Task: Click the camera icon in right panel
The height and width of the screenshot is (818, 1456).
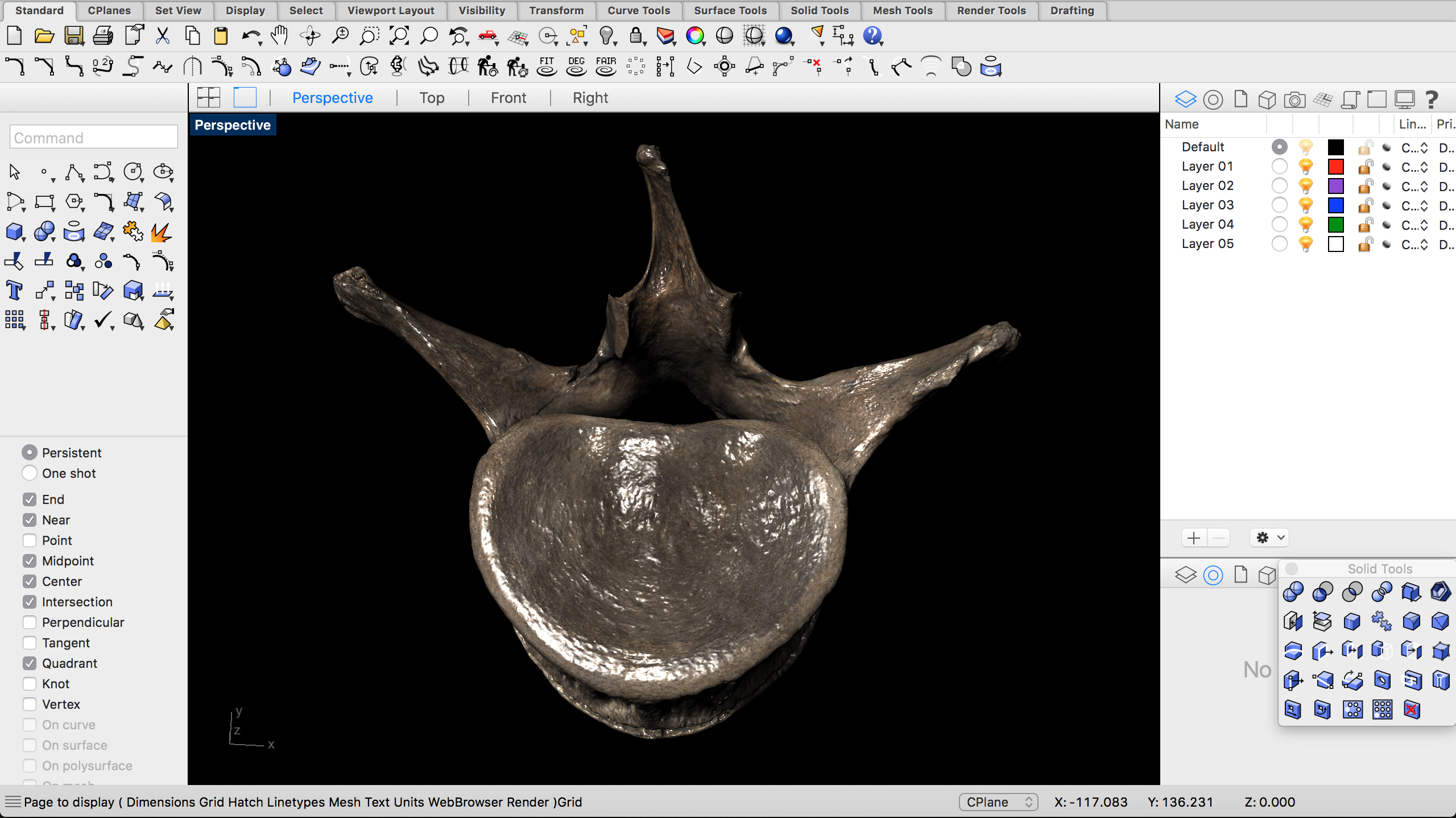Action: click(x=1294, y=100)
